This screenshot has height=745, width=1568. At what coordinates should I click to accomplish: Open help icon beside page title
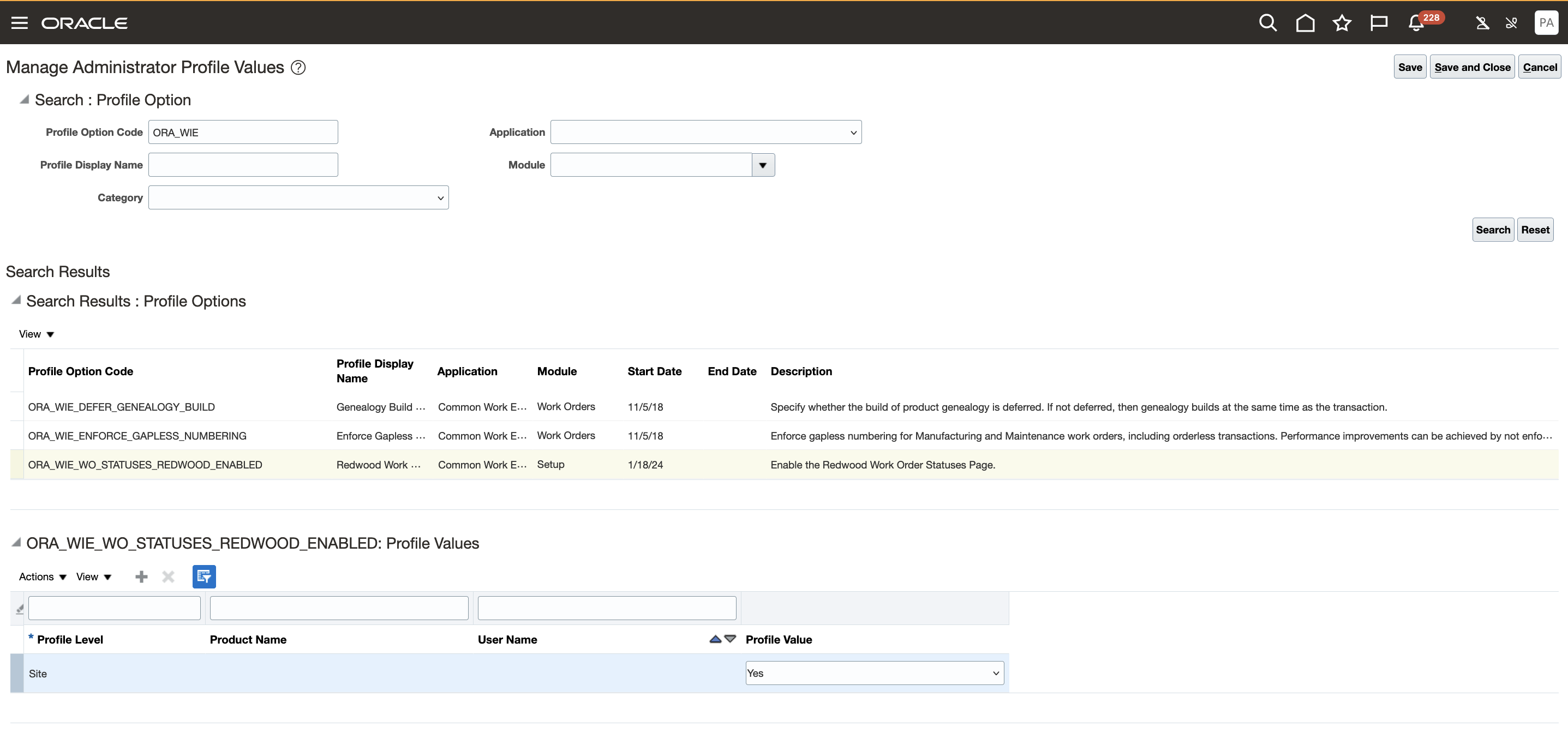[x=298, y=68]
